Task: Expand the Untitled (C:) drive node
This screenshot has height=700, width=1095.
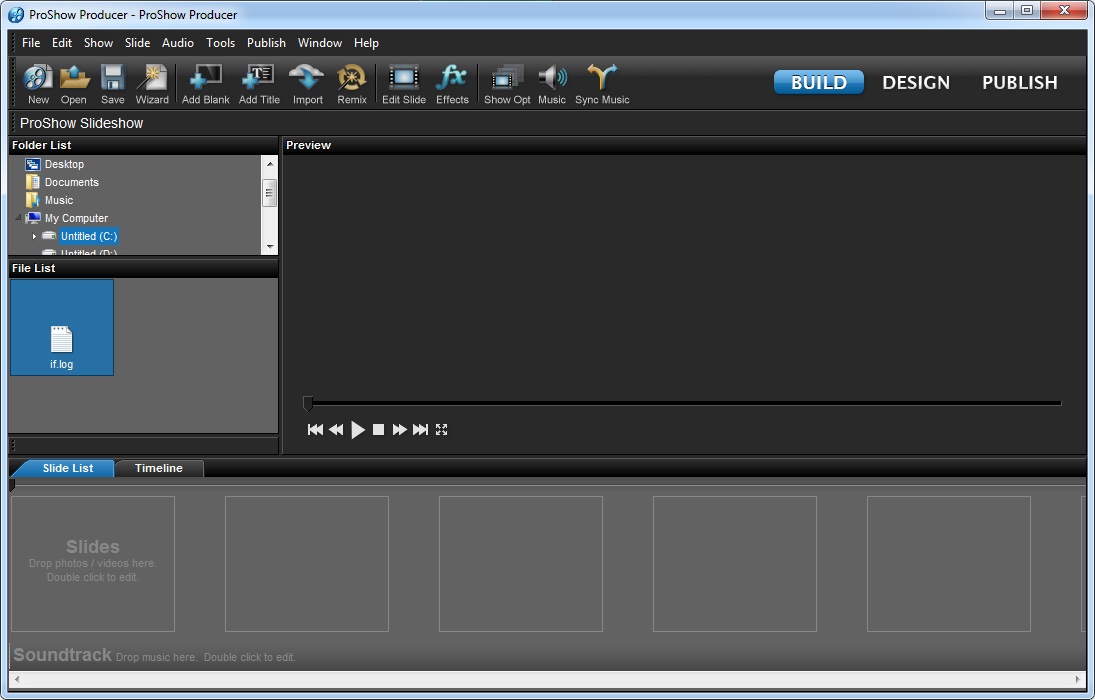Action: (x=34, y=236)
